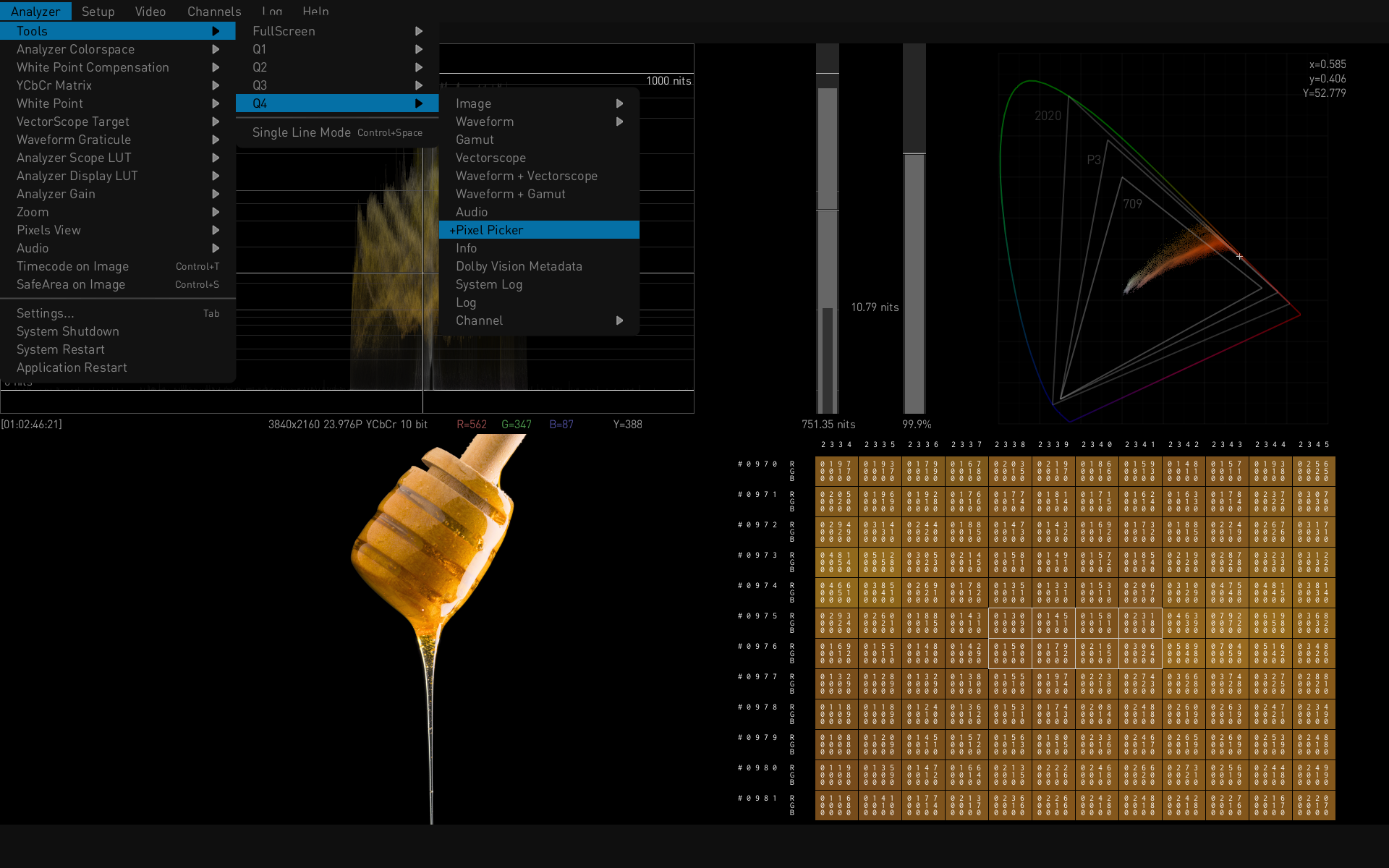1389x868 pixels.
Task: Click the crosshair marker in gamut diagram
Action: pyautogui.click(x=1239, y=257)
